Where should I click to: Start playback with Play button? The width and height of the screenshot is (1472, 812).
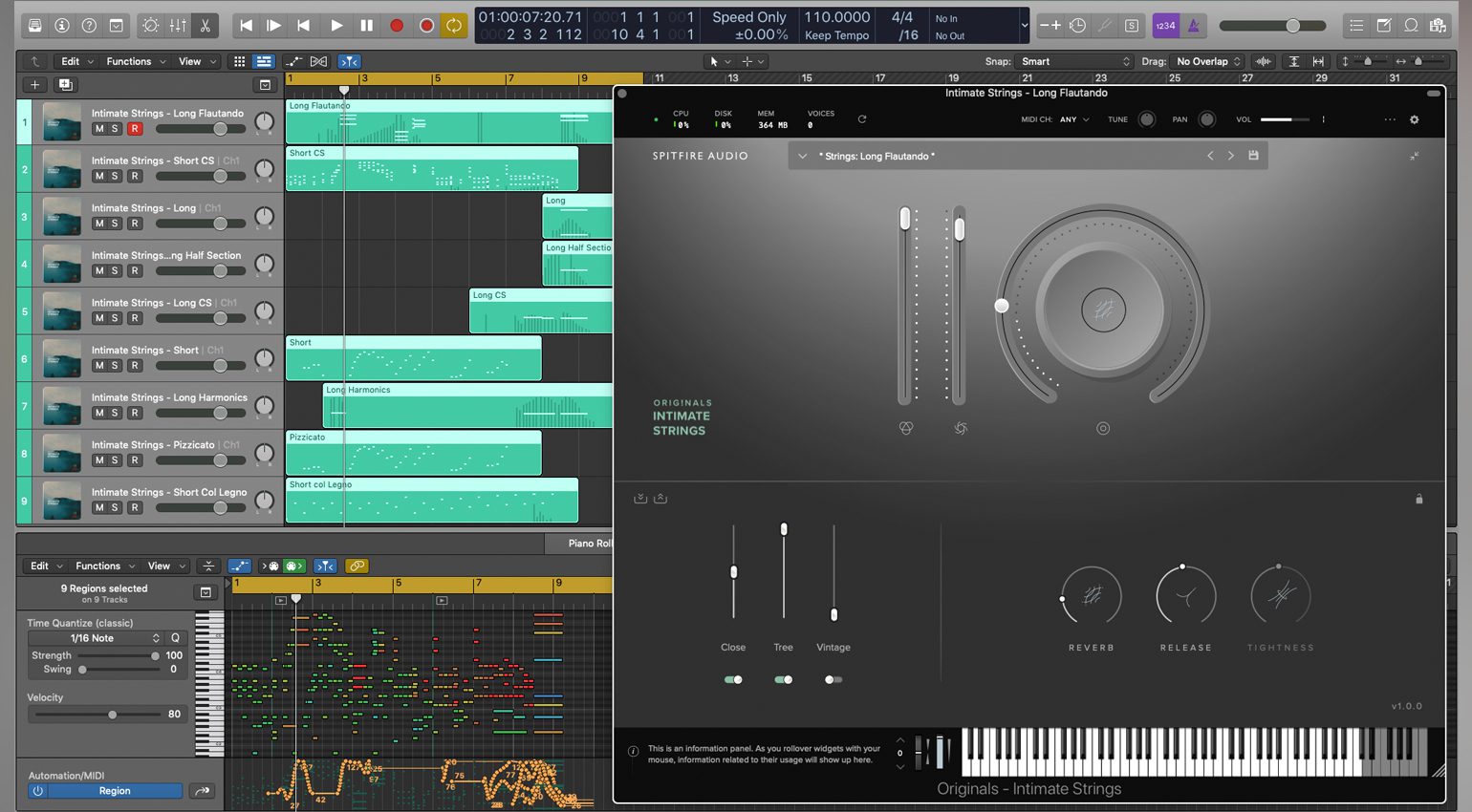[x=336, y=26]
